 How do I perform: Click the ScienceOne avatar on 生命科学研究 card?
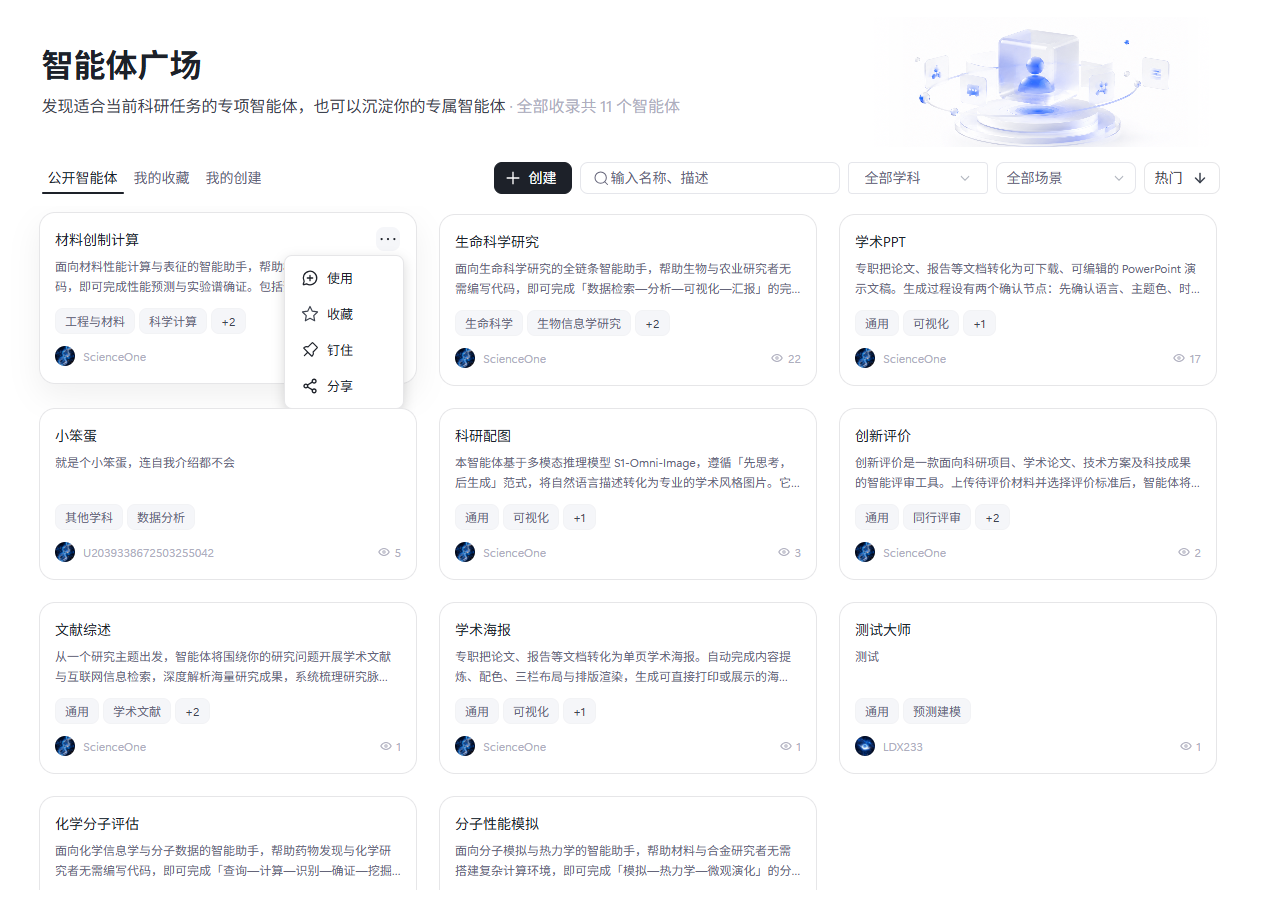465,358
